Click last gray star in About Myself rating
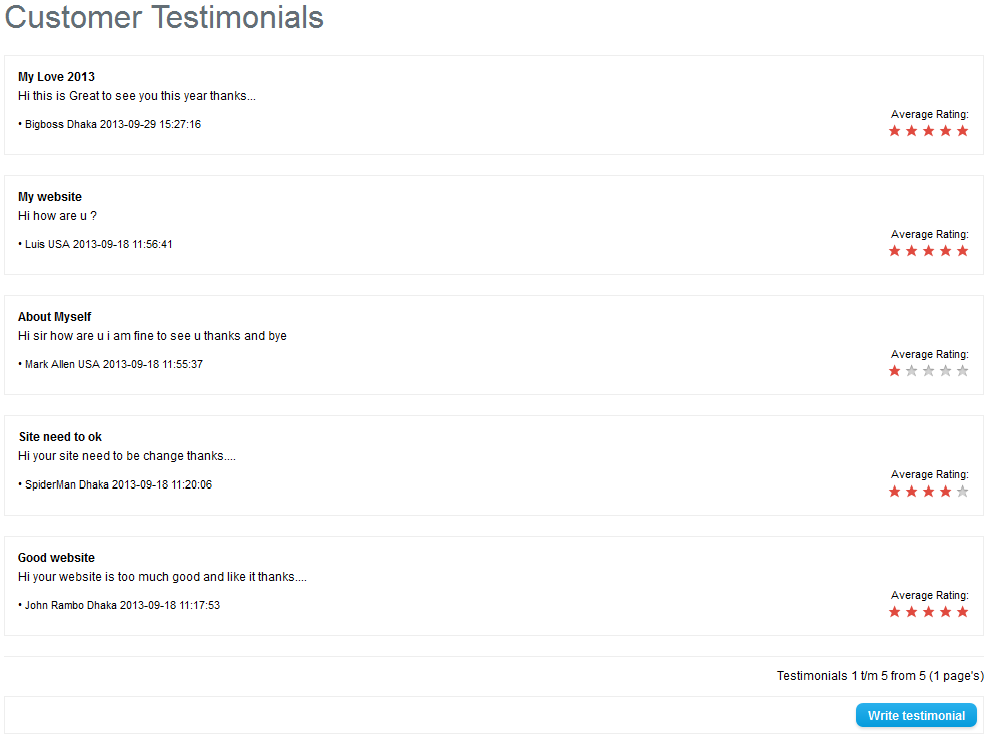The width and height of the screenshot is (990, 740). point(963,371)
